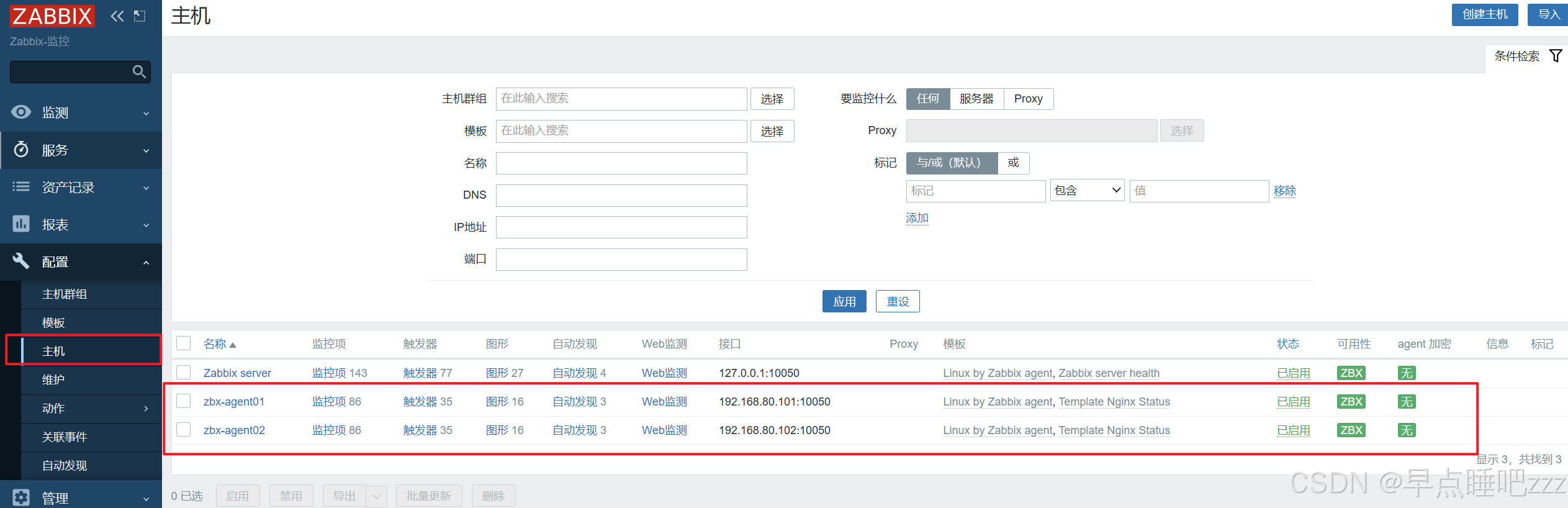1568x508 pixels.
Task: Open the 包含 tag operator dropdown
Action: click(x=1087, y=191)
